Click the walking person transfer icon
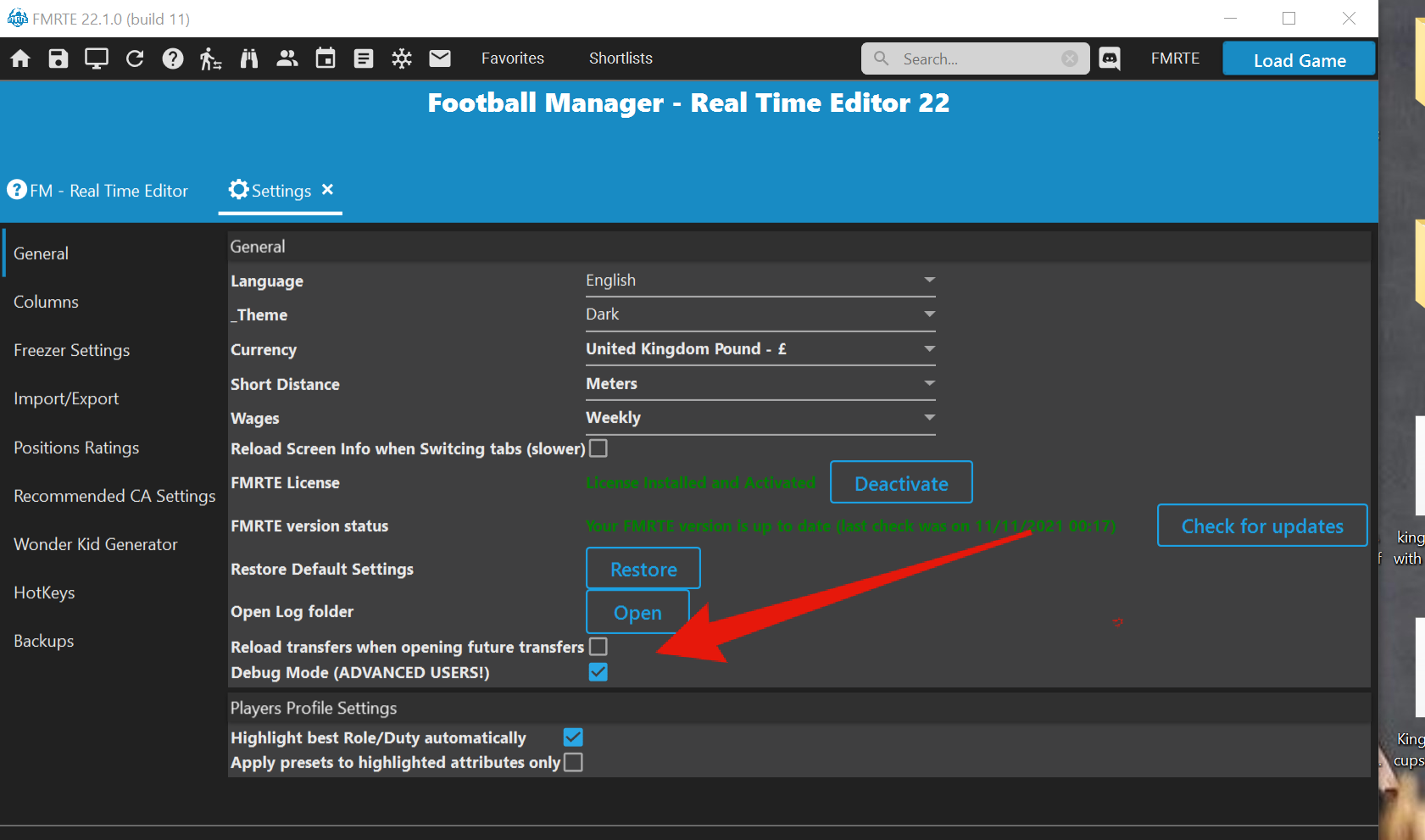Screen dimensions: 1425x840 coord(211,58)
